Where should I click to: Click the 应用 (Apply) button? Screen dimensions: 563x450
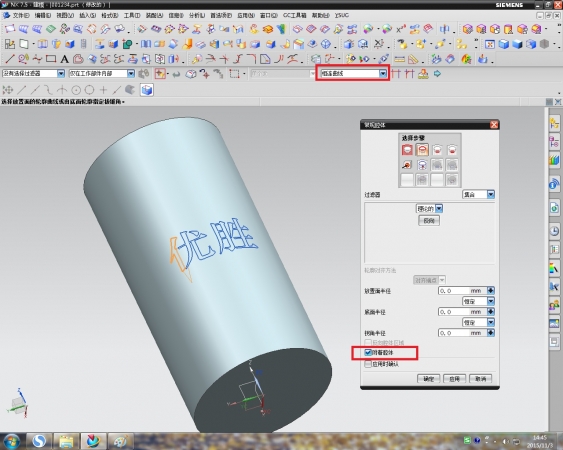(x=455, y=379)
